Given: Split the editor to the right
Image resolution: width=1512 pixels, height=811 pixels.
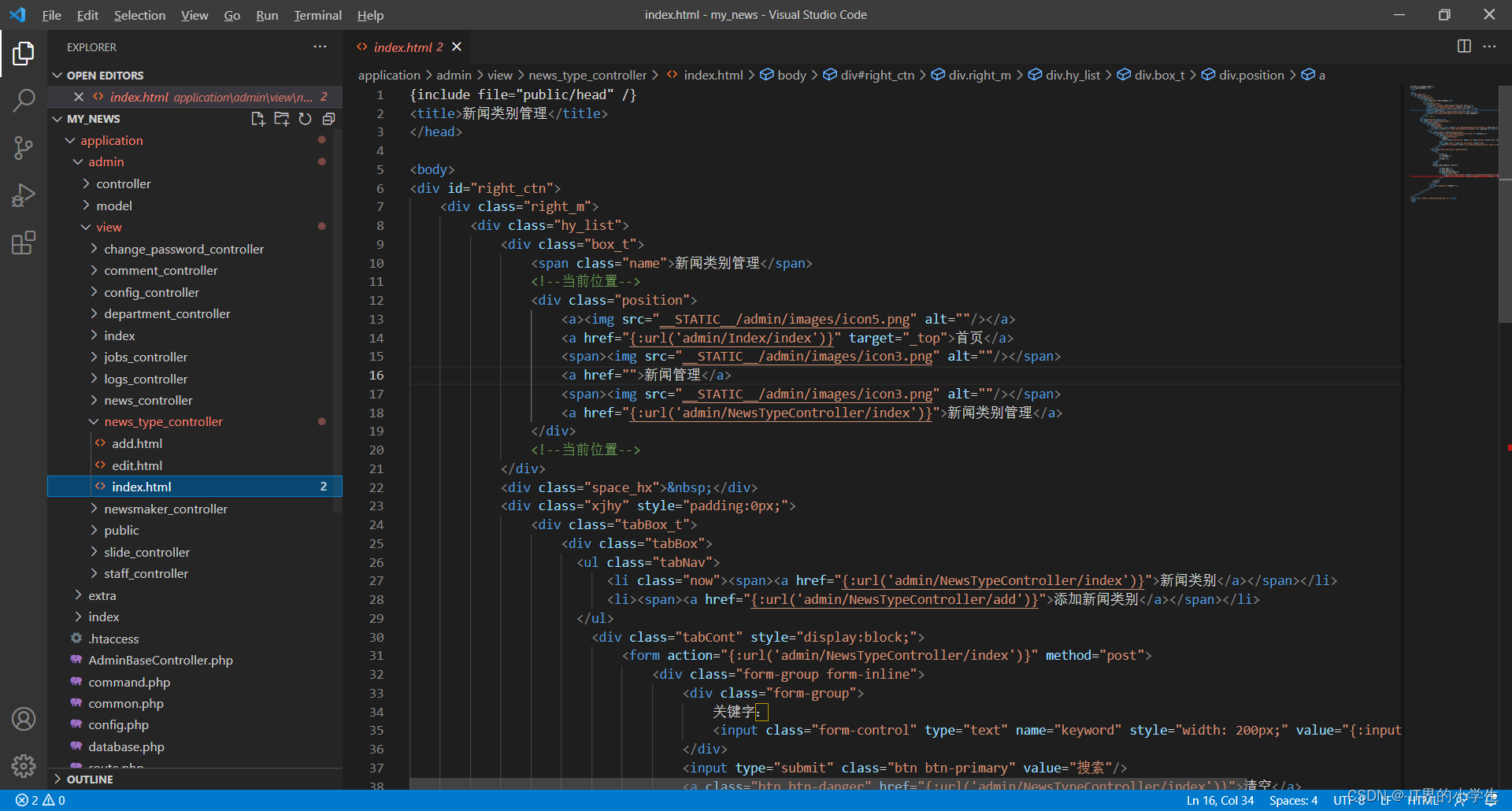Looking at the screenshot, I should click(x=1464, y=46).
